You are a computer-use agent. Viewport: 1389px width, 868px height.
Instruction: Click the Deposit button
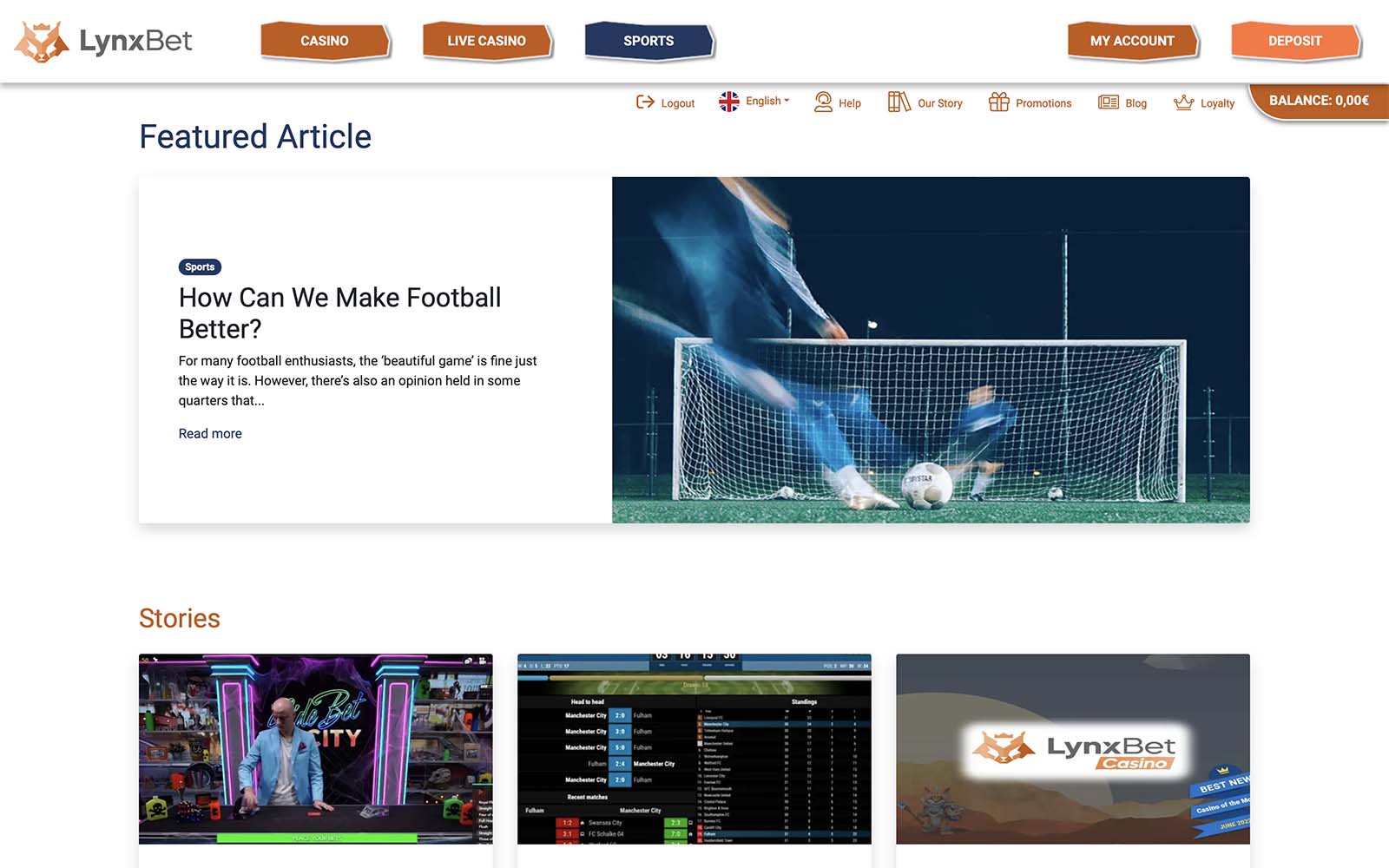click(x=1295, y=41)
